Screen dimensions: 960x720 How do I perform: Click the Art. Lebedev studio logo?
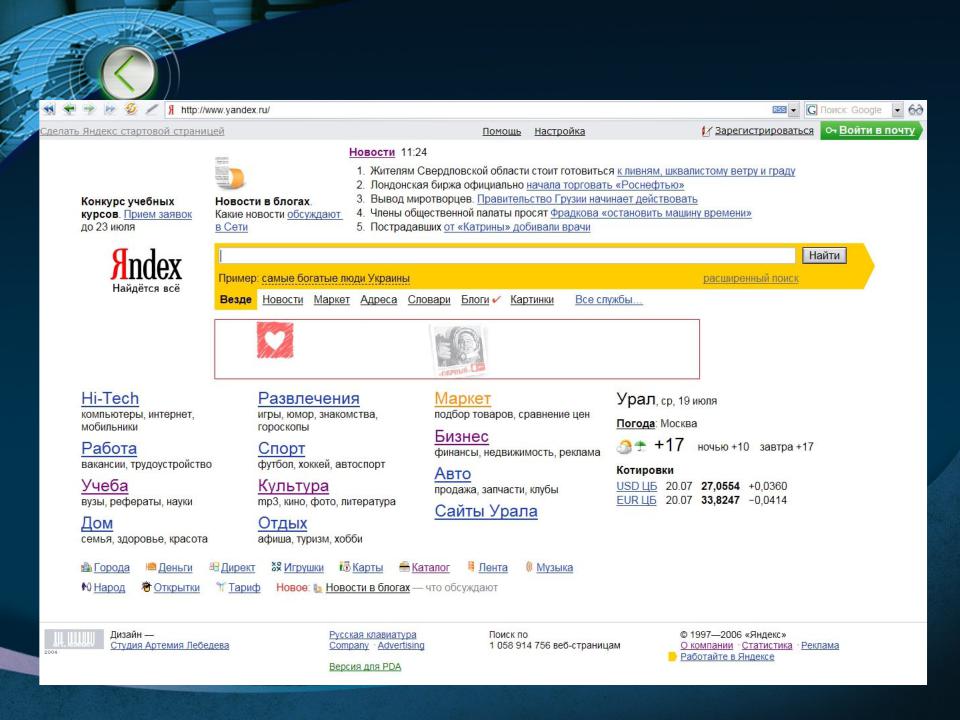[x=73, y=639]
